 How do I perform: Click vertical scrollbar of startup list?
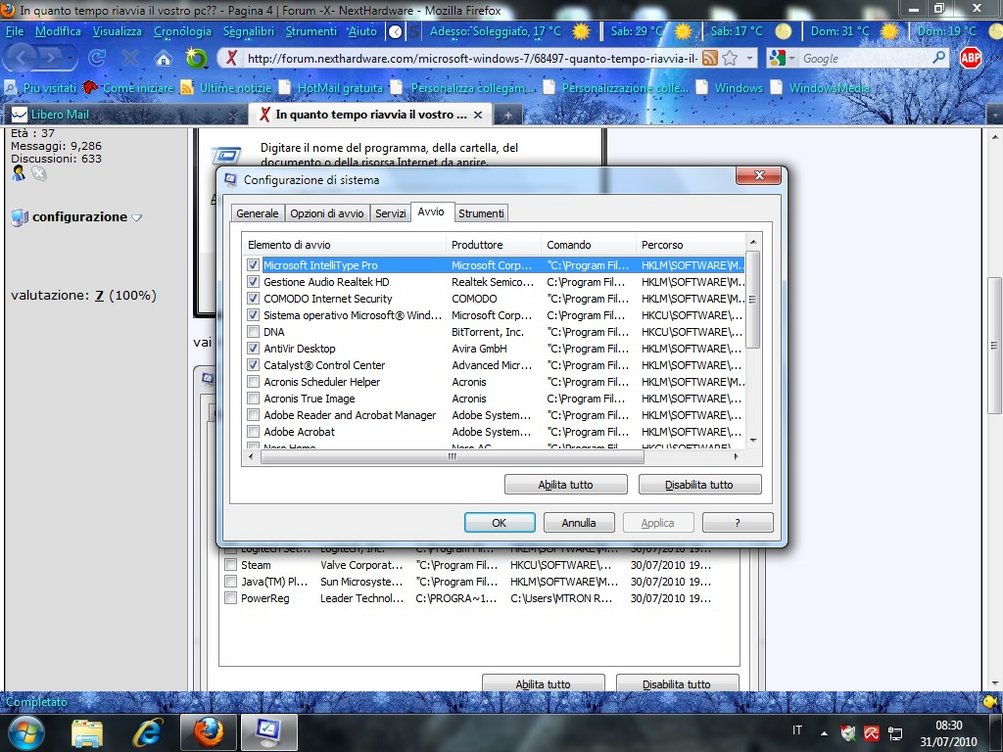753,300
